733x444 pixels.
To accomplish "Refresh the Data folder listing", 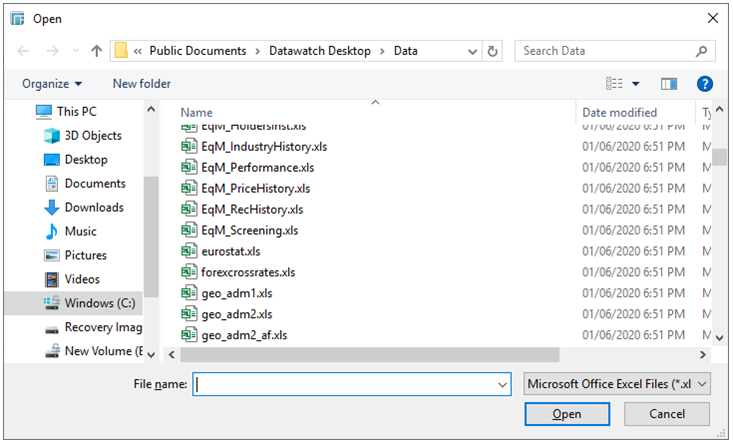I will (493, 51).
